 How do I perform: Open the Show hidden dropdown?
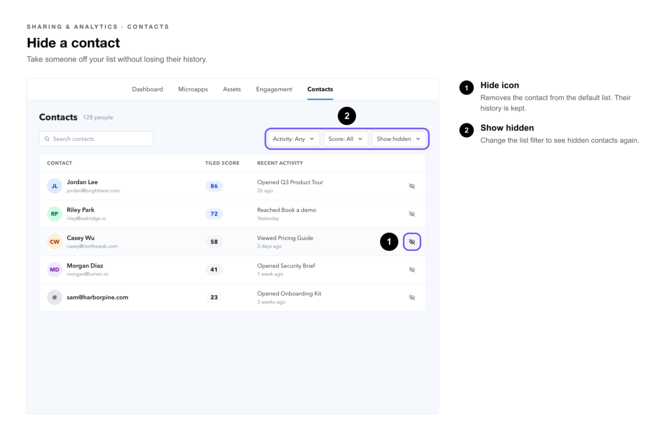(x=399, y=139)
